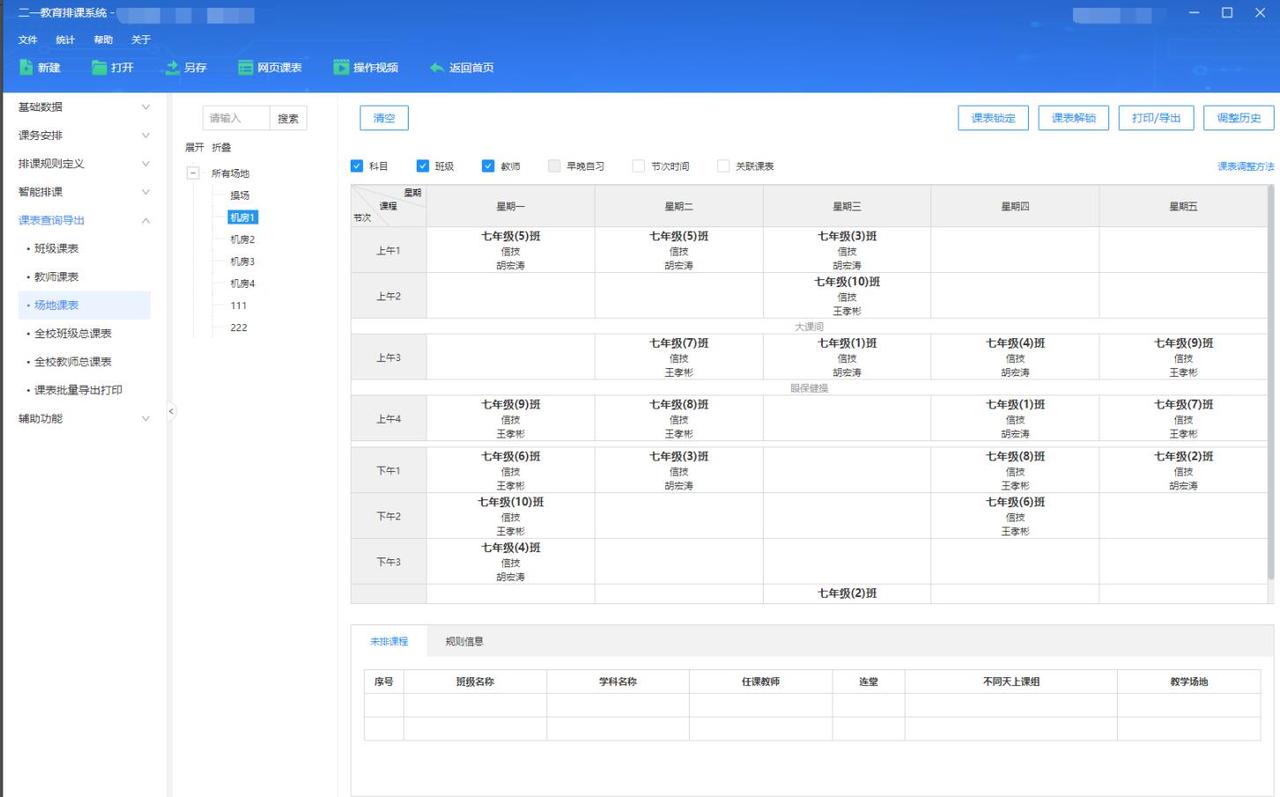Select 机房3 in the venue tree
The height and width of the screenshot is (797, 1280).
[243, 261]
